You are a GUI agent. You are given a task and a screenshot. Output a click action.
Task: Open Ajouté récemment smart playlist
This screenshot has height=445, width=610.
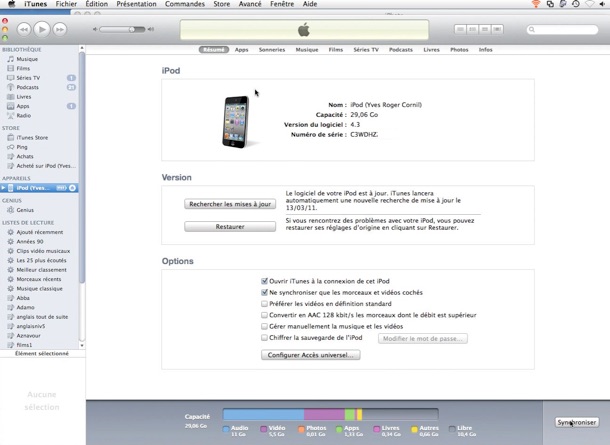39,232
